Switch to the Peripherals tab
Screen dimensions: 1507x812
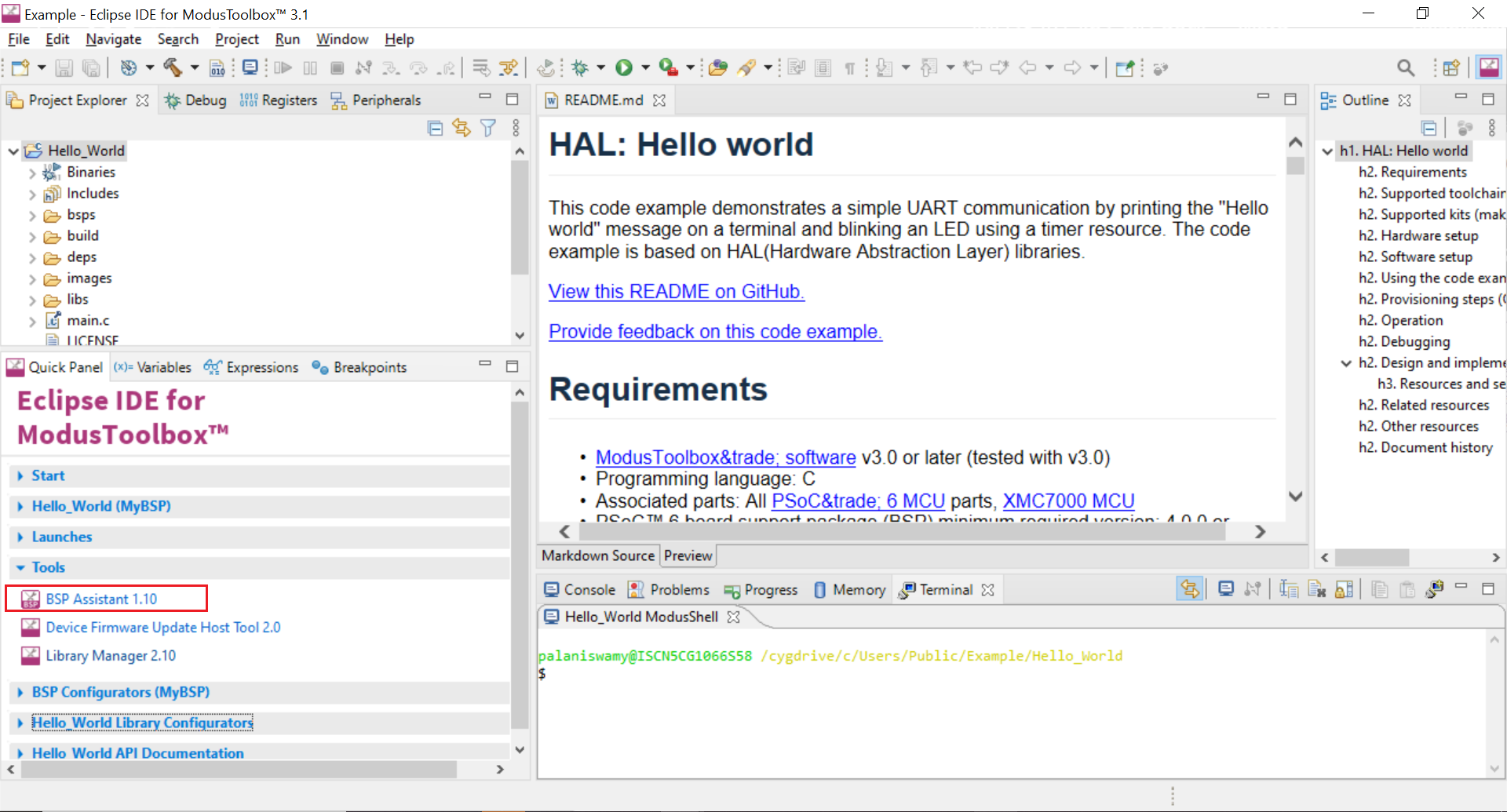[376, 100]
